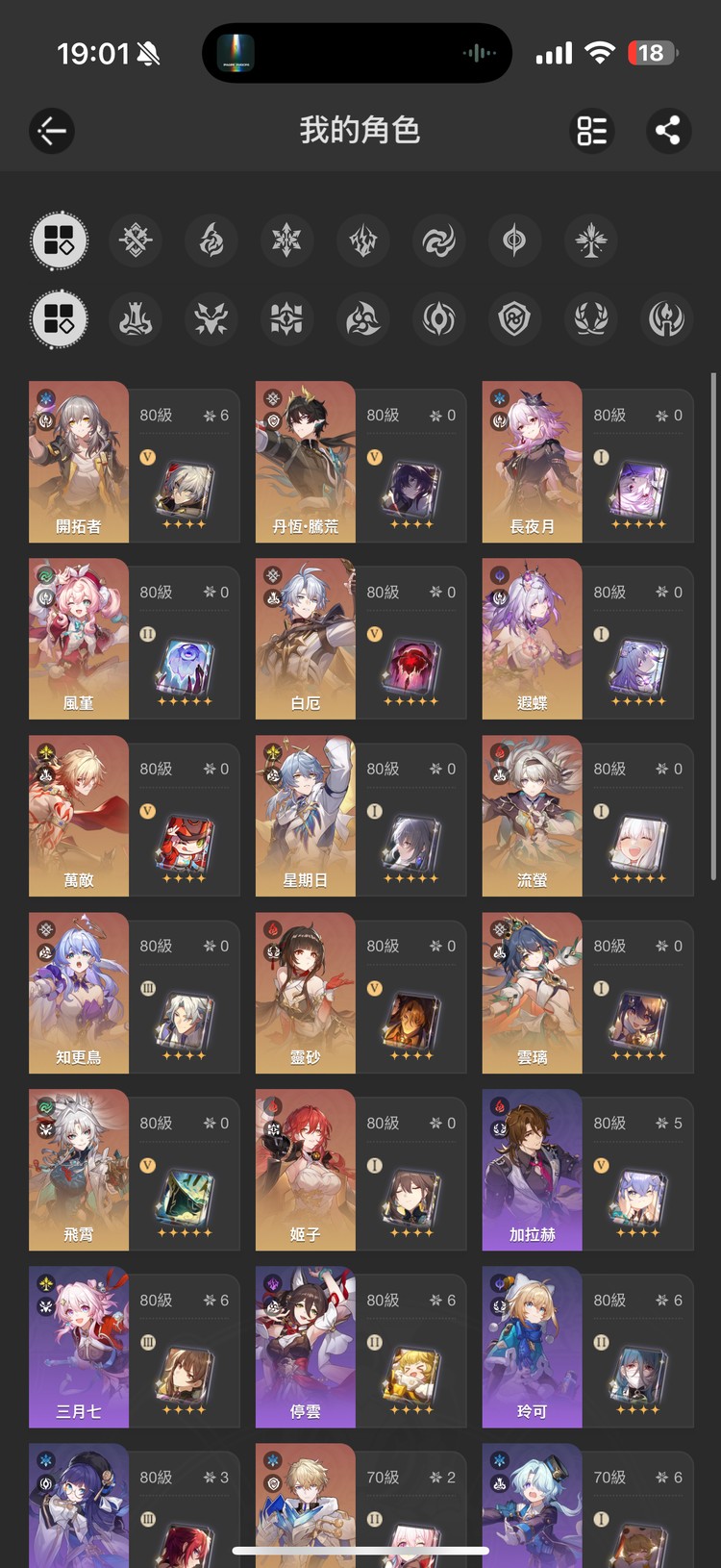
Task: Switch to list view layout
Action: click(592, 131)
